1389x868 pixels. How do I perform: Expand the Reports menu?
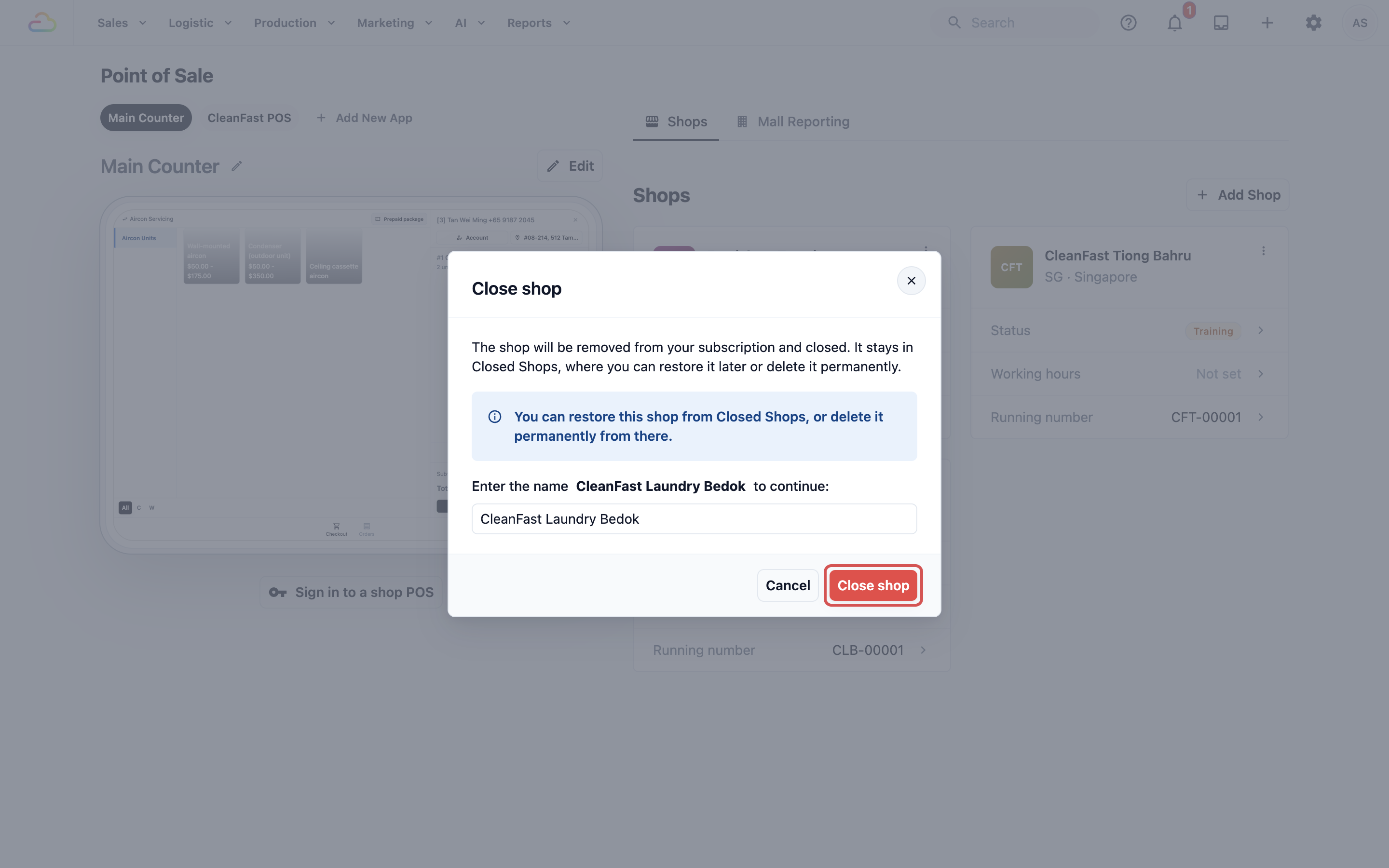[x=538, y=23]
